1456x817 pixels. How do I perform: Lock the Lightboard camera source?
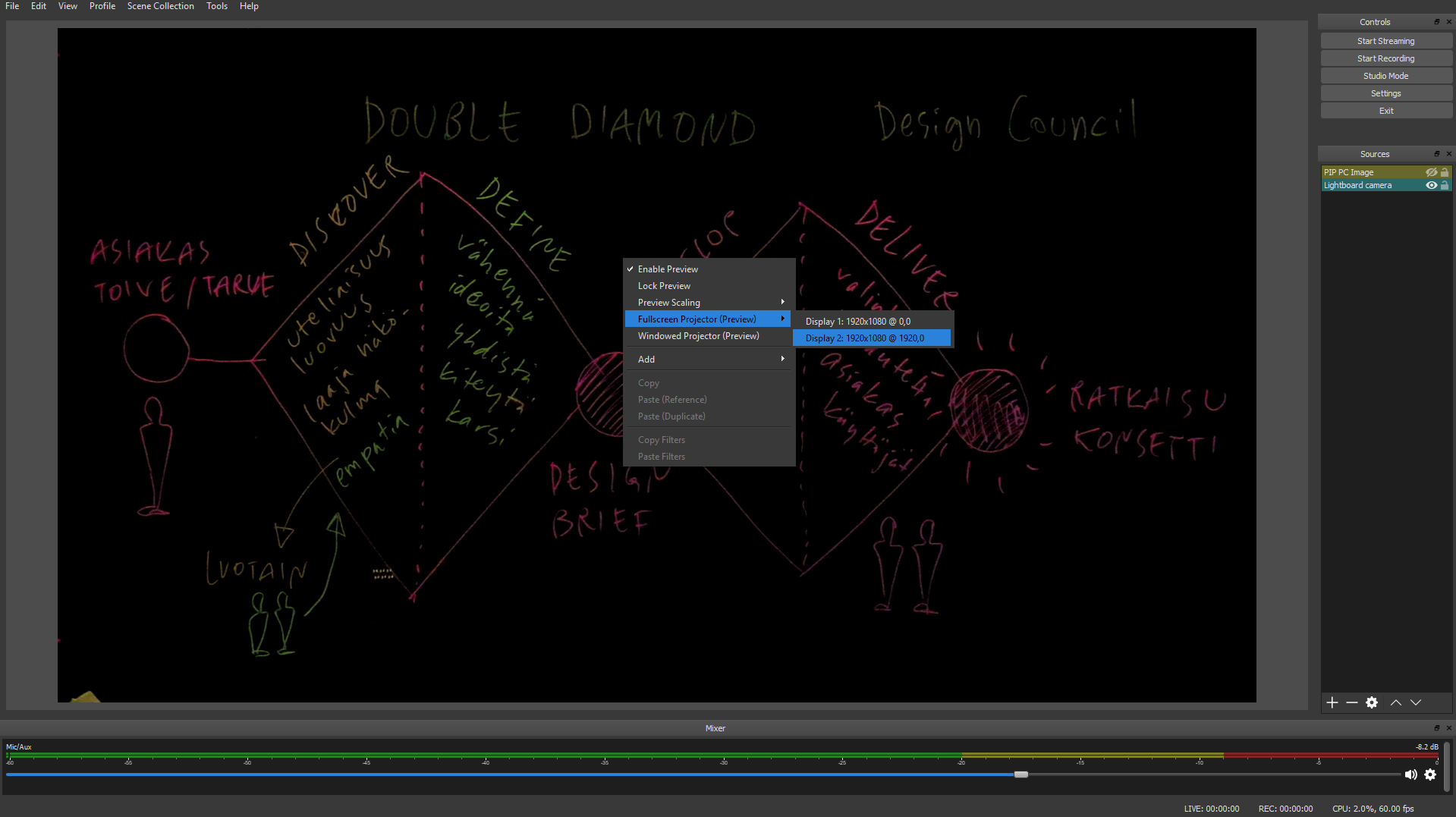[1445, 185]
